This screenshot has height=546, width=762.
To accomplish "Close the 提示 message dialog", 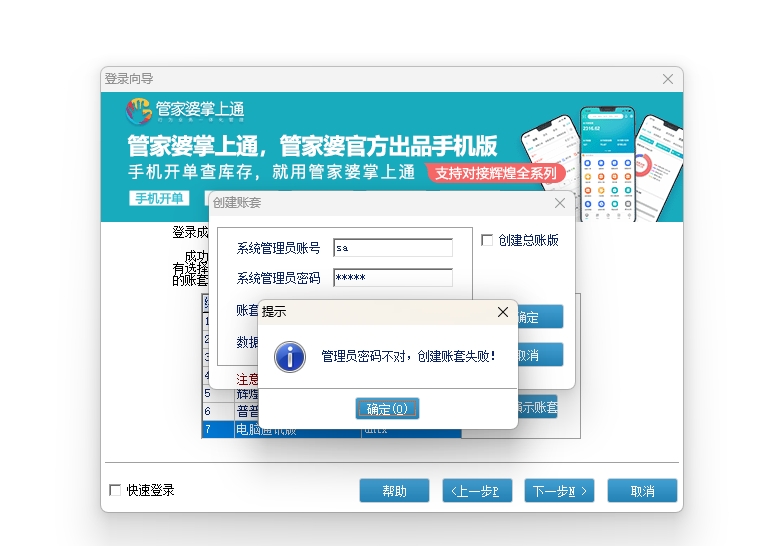I will [503, 312].
